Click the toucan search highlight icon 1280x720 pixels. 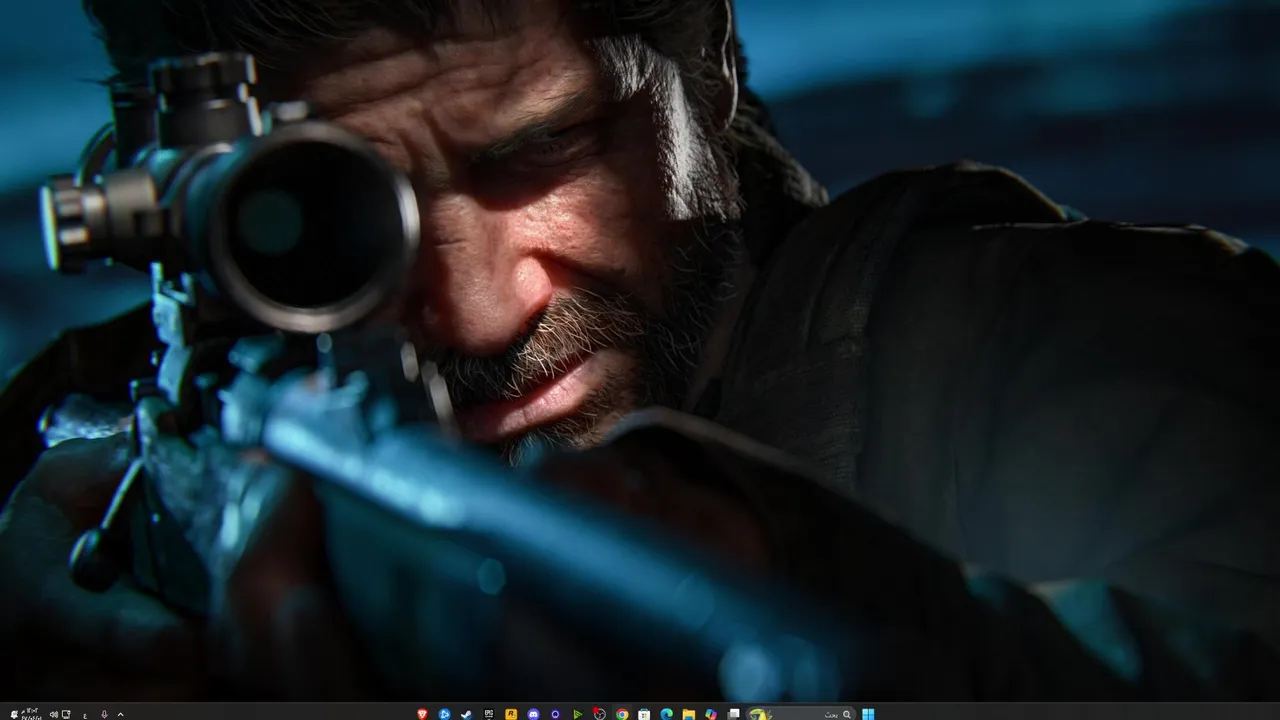[x=759, y=714]
